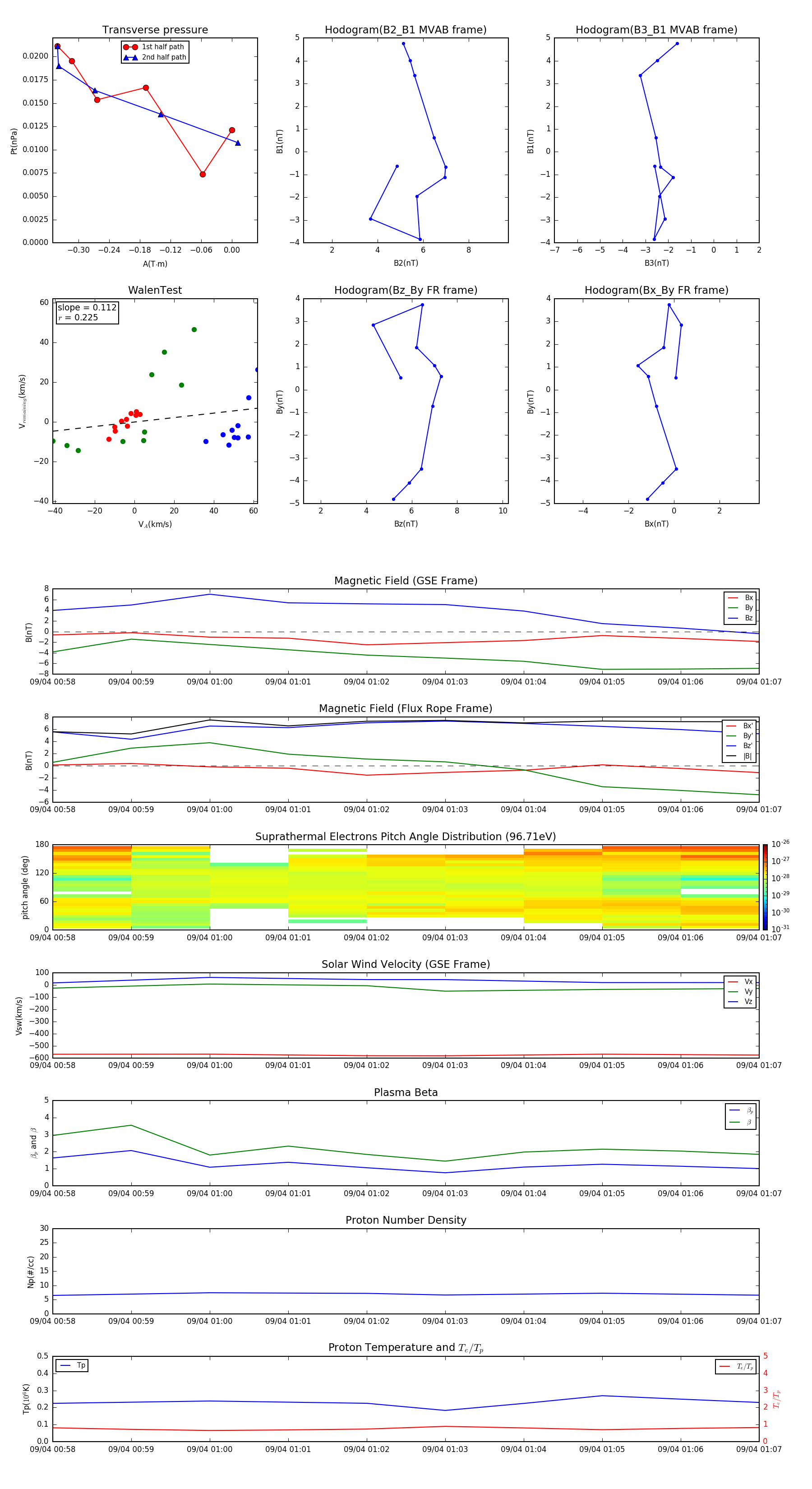Viewport: 812px width, 1489px height.
Task: Click 'B3(nT)' x-axis label
Action: [656, 263]
